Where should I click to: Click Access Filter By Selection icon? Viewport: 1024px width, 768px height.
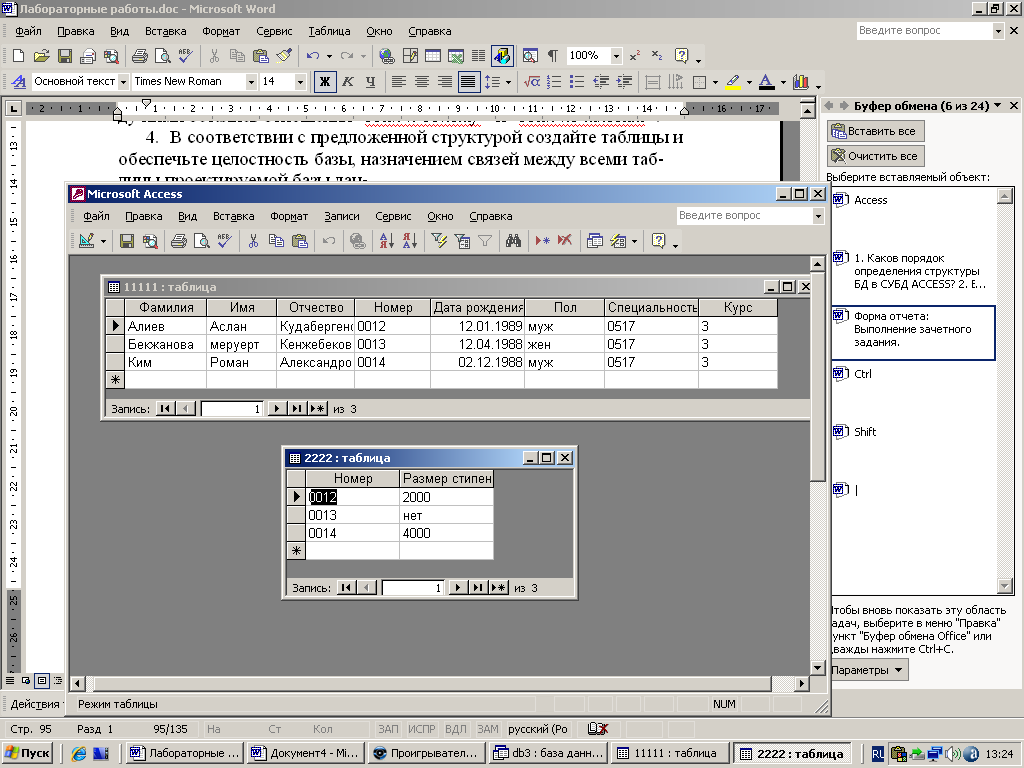[x=439, y=241]
